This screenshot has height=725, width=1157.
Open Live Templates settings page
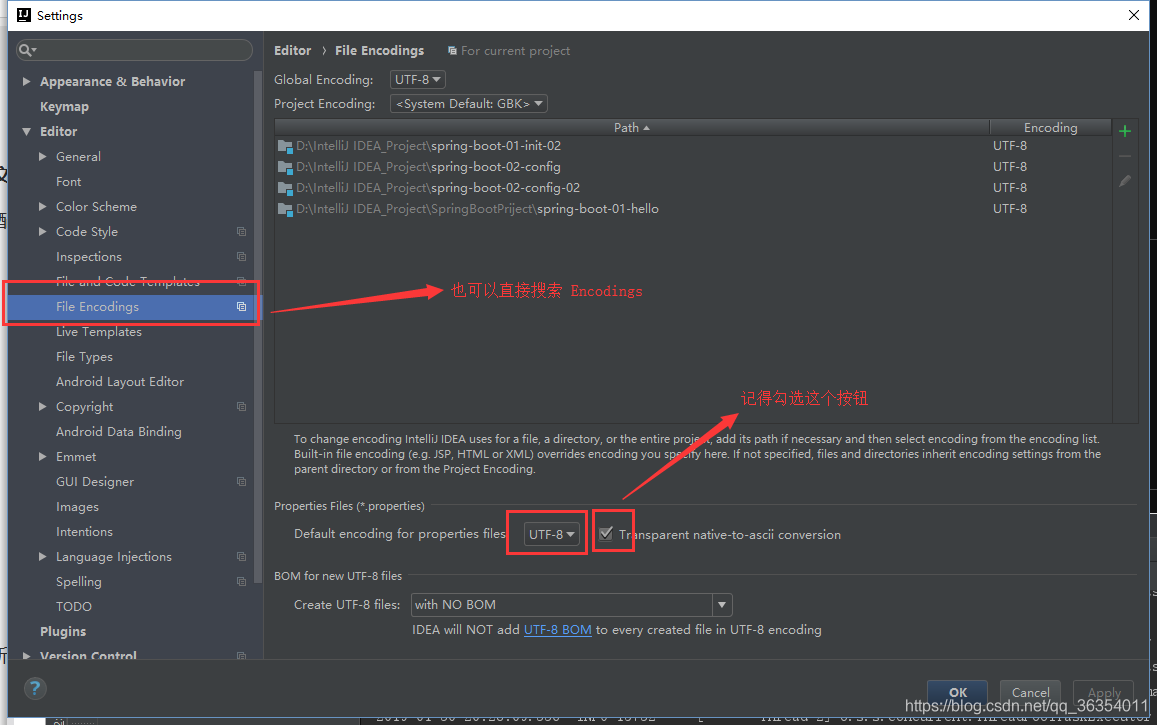pyautogui.click(x=99, y=332)
